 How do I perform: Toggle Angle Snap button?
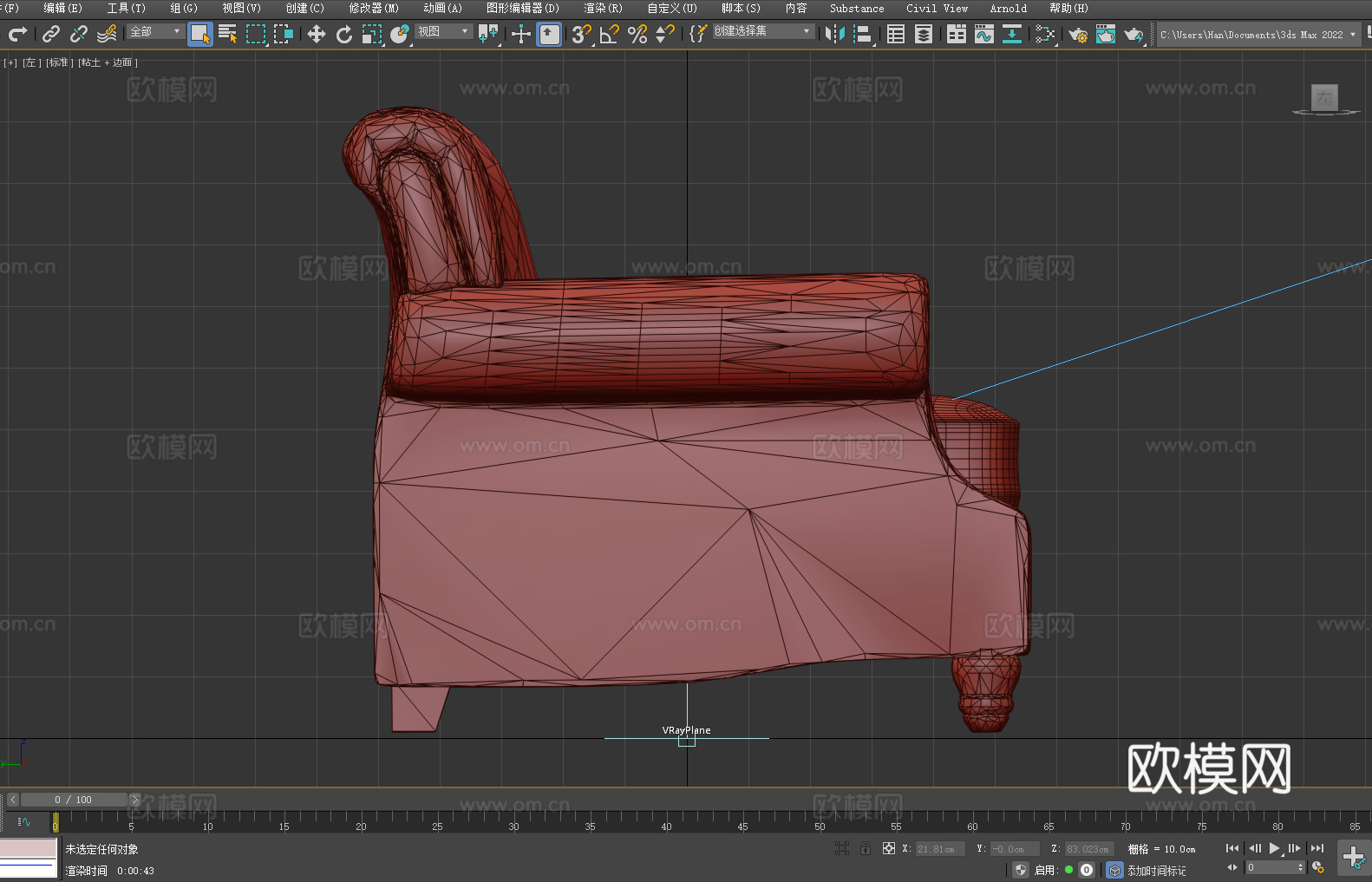click(x=610, y=34)
